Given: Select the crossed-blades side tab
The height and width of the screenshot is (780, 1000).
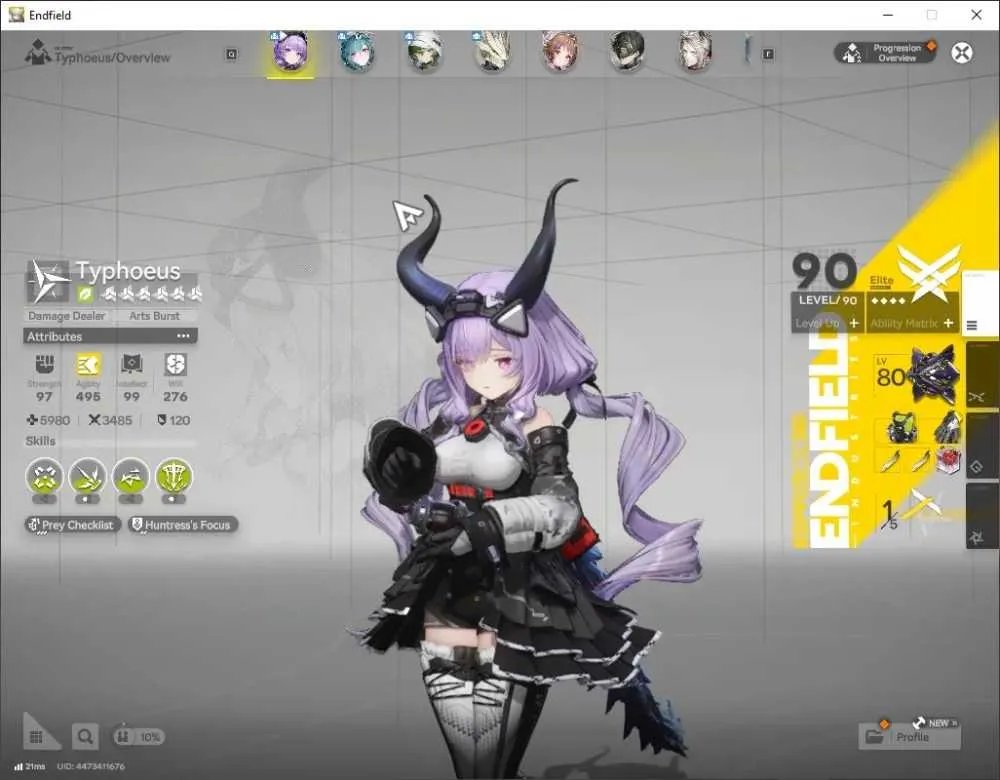Looking at the screenshot, I should point(981,376).
